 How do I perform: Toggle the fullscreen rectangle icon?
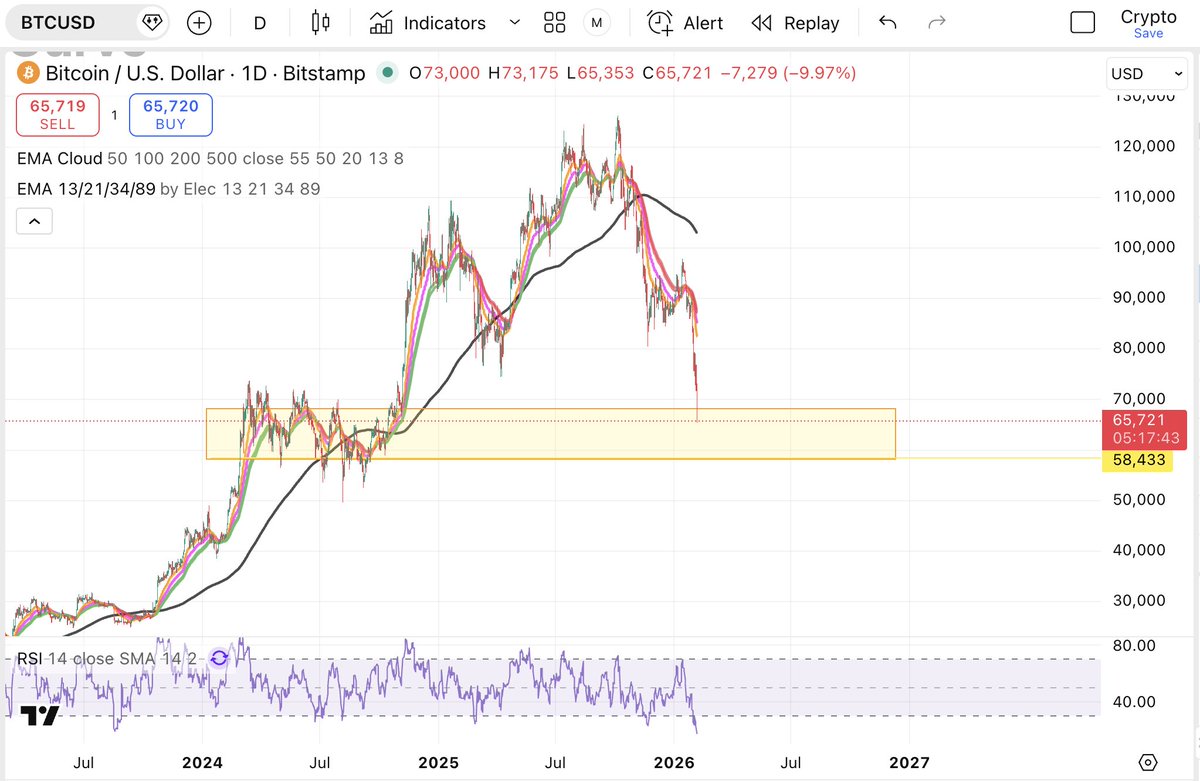1082,22
